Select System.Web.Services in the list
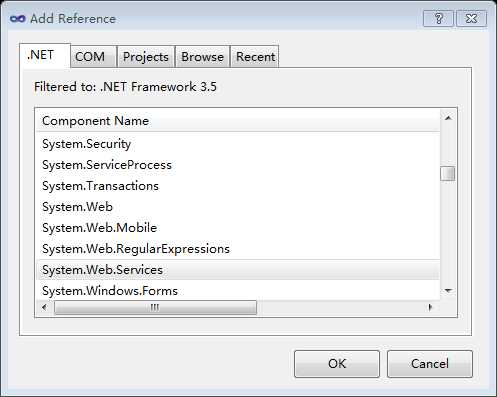The image size is (497, 397). (x=237, y=270)
